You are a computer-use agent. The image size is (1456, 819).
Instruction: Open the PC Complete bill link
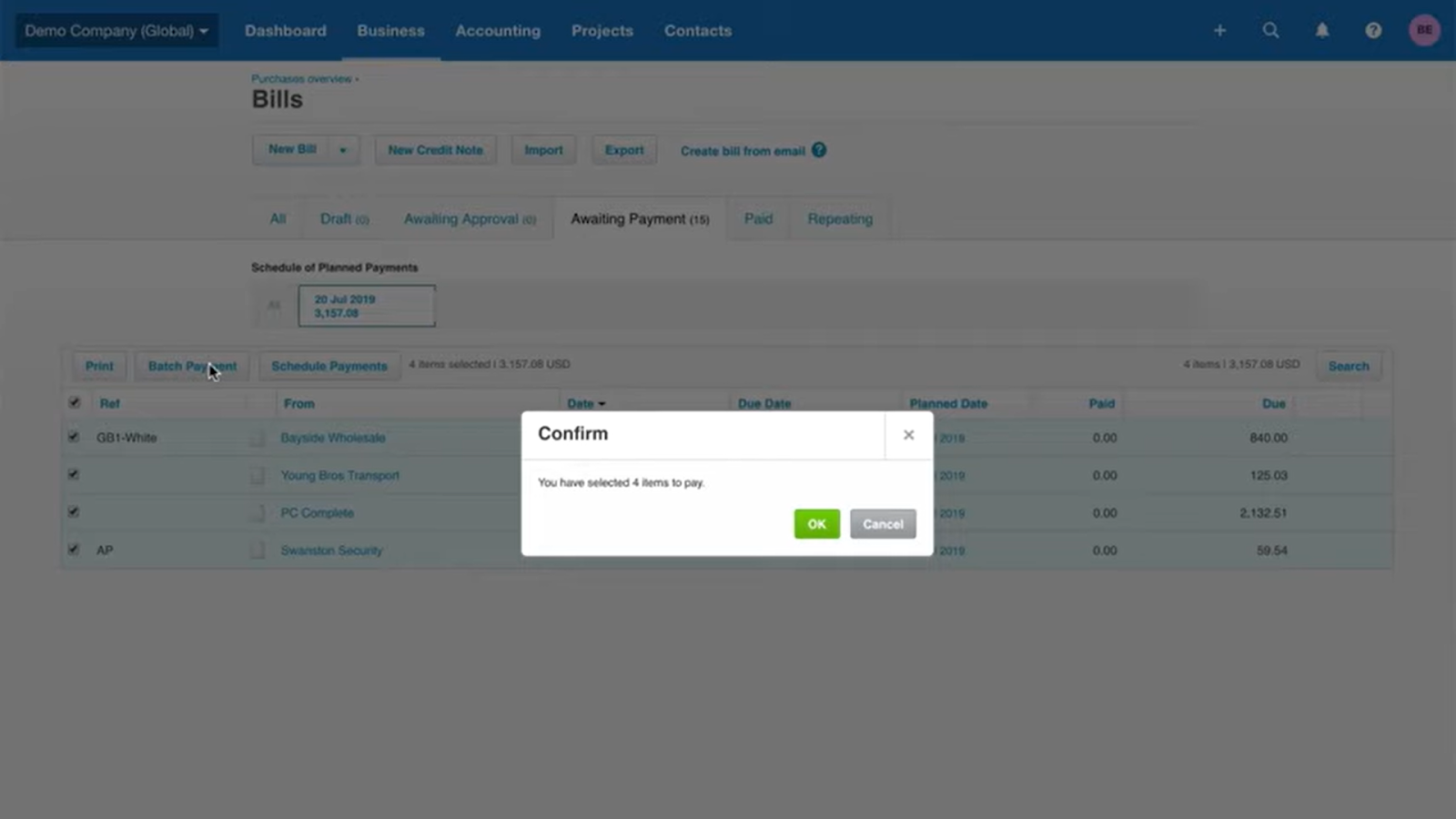tap(317, 513)
